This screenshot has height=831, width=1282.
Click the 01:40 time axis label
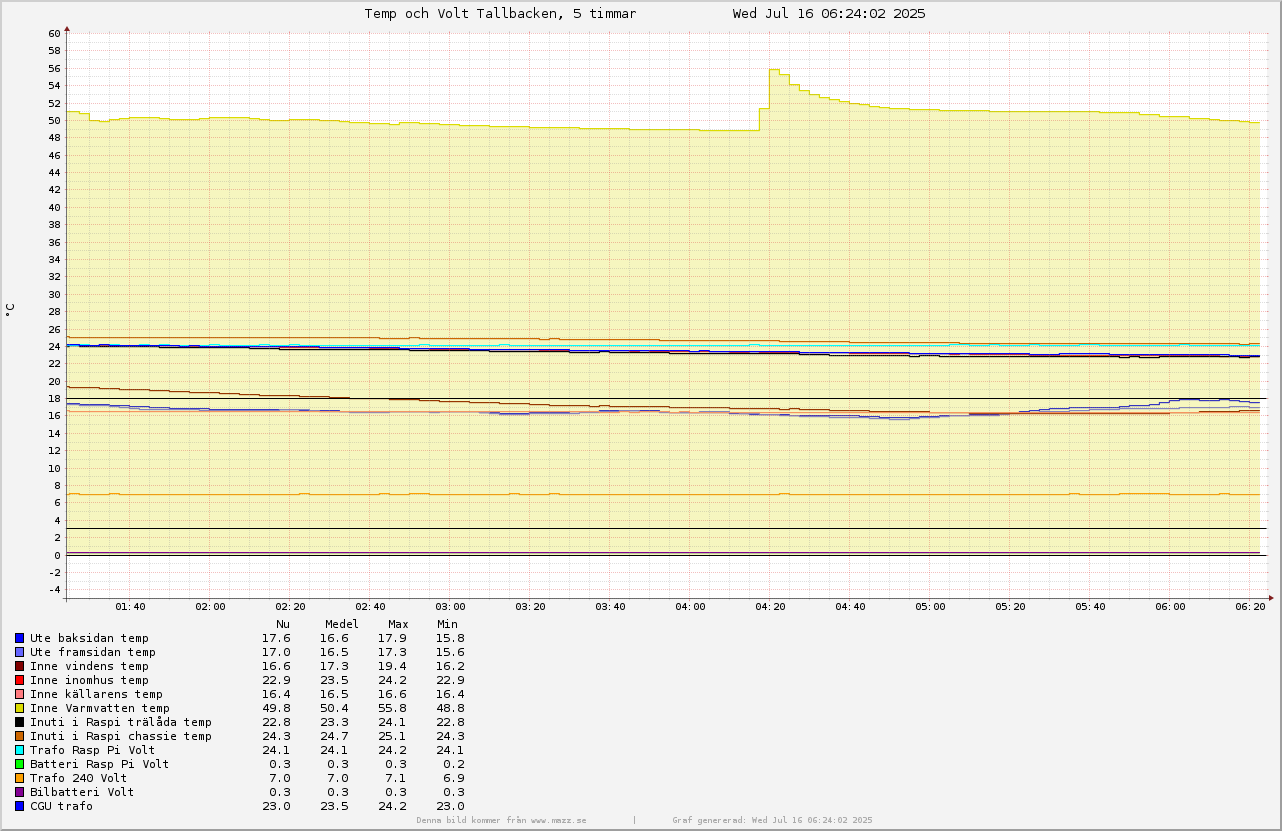pos(130,607)
